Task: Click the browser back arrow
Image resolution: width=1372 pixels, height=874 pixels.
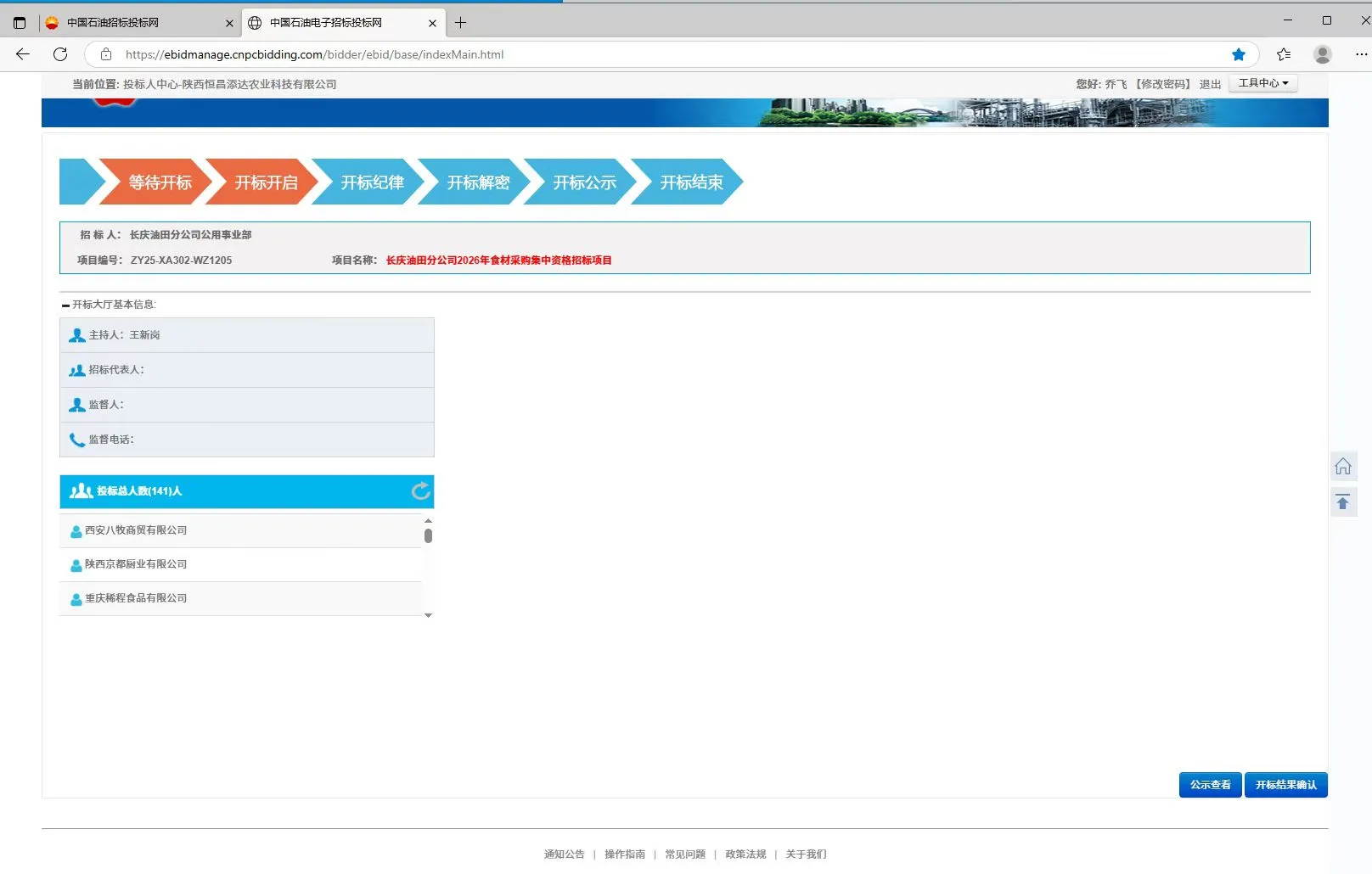Action: (23, 54)
